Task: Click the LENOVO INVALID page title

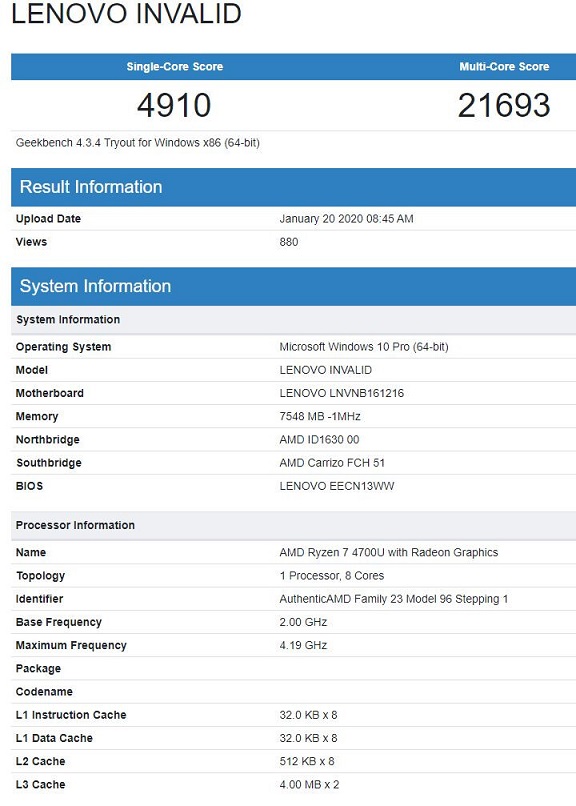Action: click(x=126, y=13)
